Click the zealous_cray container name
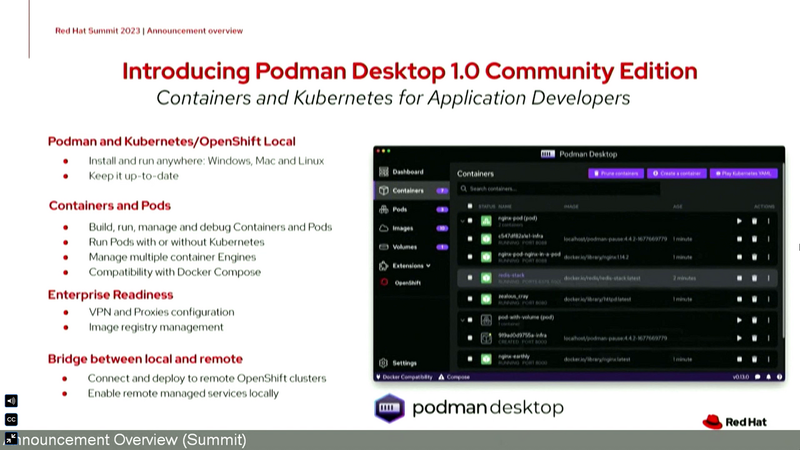800x450 pixels. 513,296
